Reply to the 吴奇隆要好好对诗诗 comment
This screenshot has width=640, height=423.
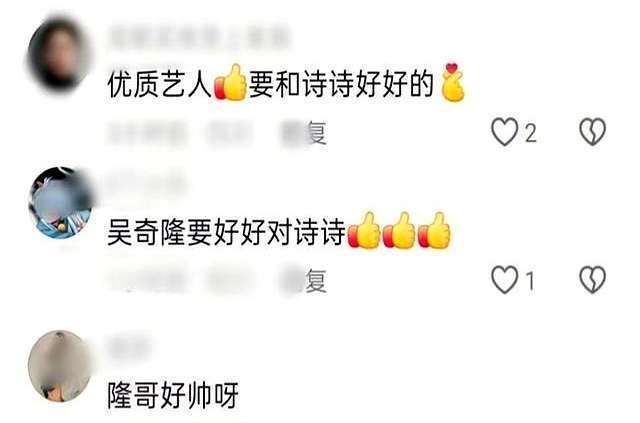tap(305, 281)
